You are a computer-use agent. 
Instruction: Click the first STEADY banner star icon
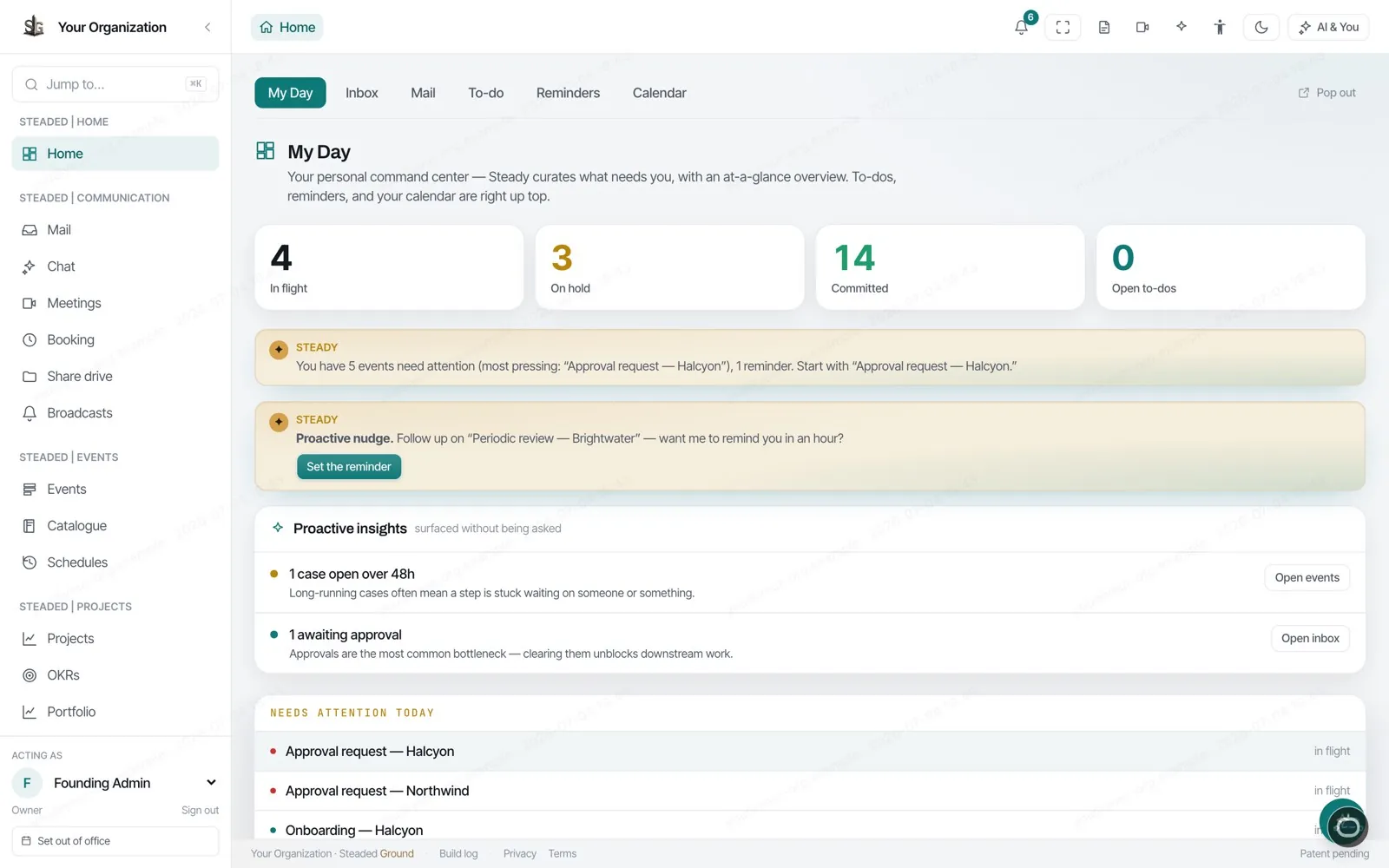pyautogui.click(x=279, y=350)
